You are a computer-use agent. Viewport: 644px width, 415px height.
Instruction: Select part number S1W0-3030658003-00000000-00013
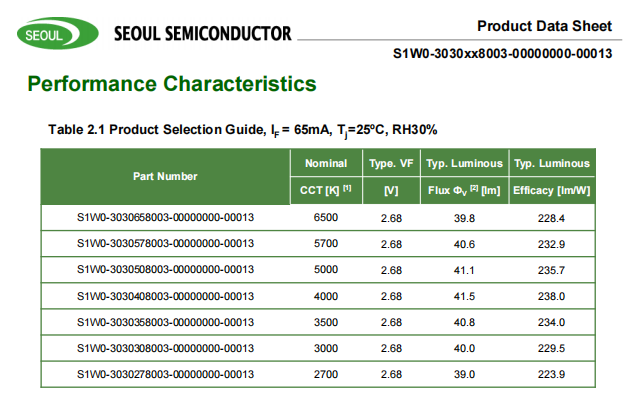click(165, 218)
